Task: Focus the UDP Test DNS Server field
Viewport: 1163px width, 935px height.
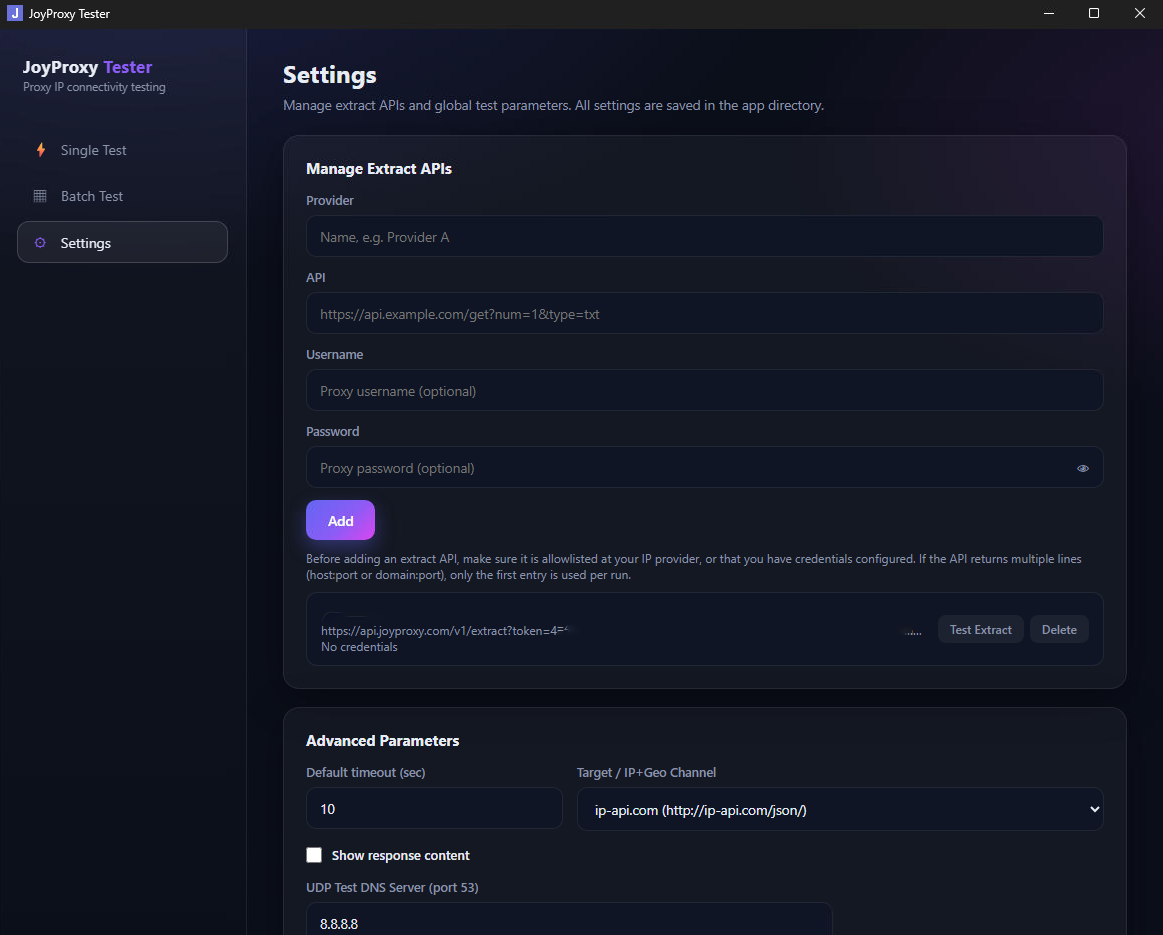Action: [x=569, y=920]
